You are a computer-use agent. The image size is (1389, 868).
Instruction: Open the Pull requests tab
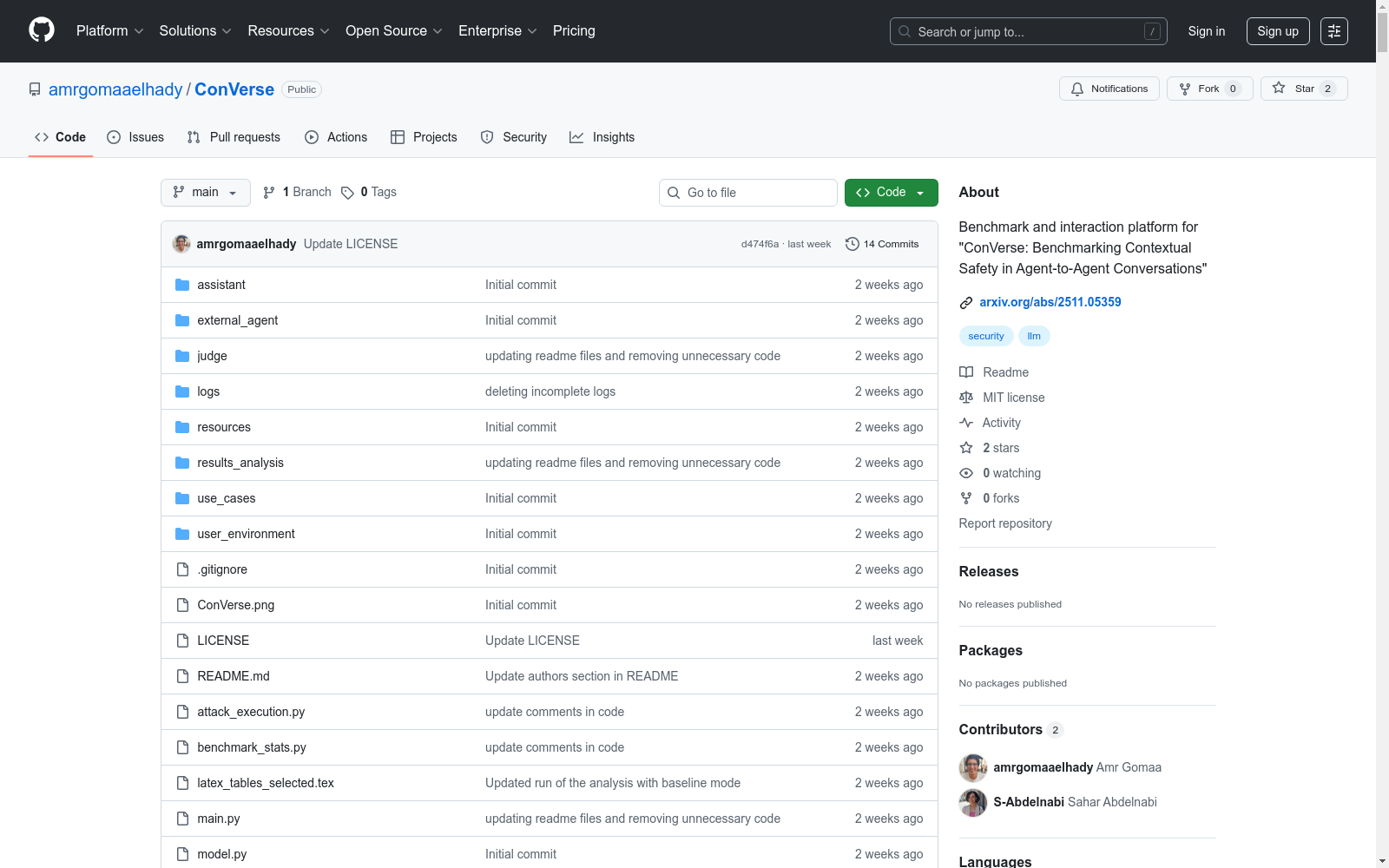coord(234,137)
